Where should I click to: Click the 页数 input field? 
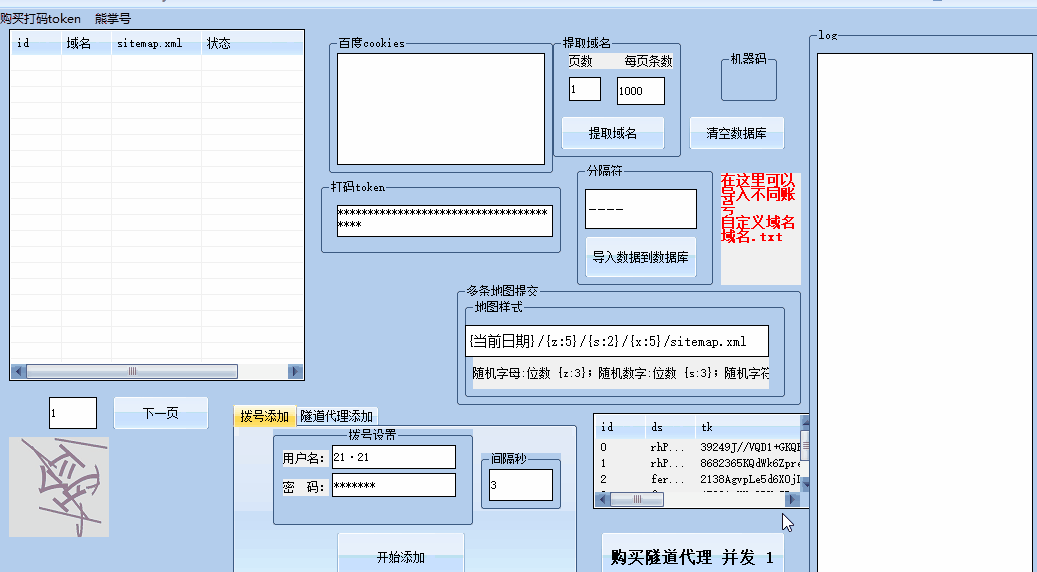coord(585,89)
